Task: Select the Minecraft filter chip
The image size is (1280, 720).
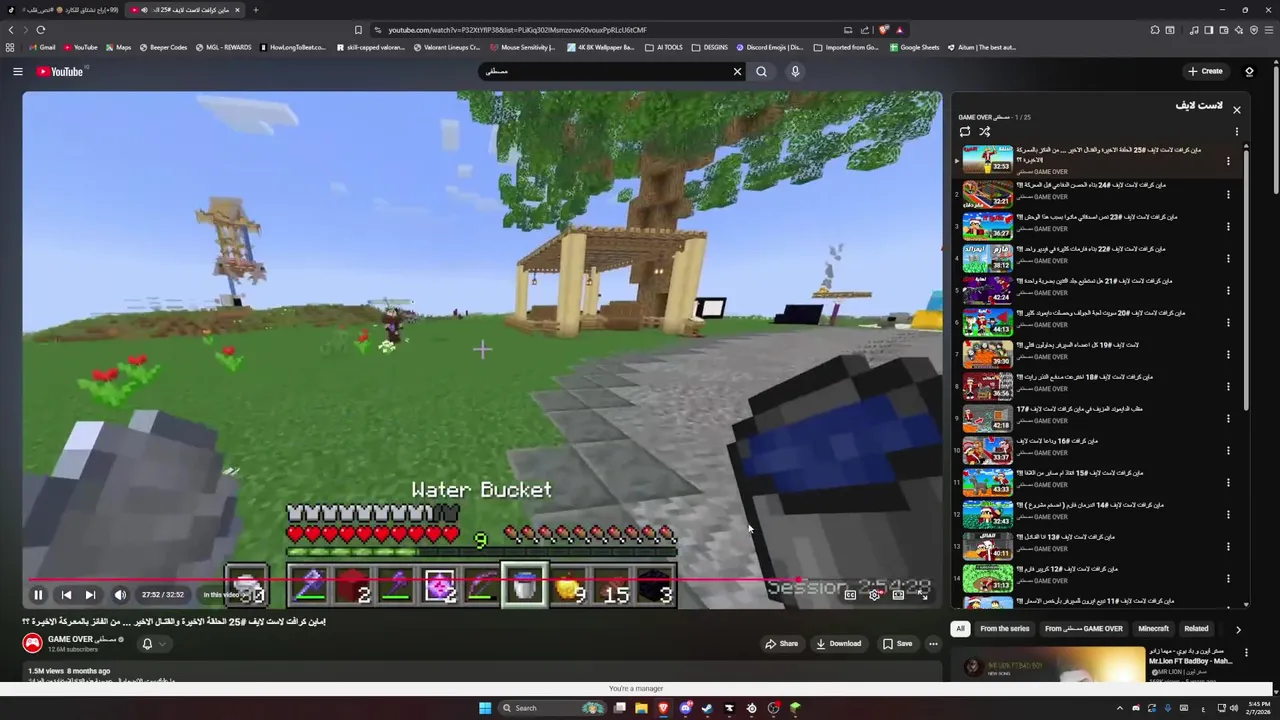Action: pyautogui.click(x=1153, y=629)
